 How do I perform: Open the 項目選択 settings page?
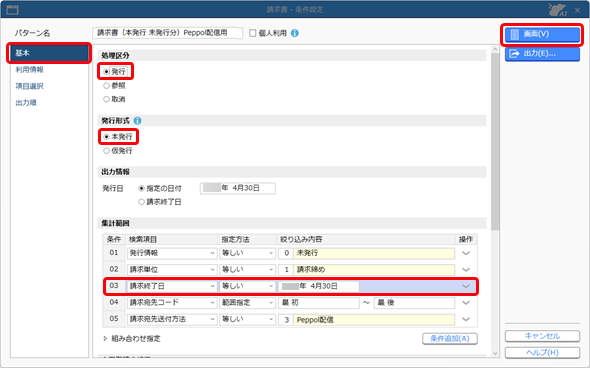click(30, 86)
